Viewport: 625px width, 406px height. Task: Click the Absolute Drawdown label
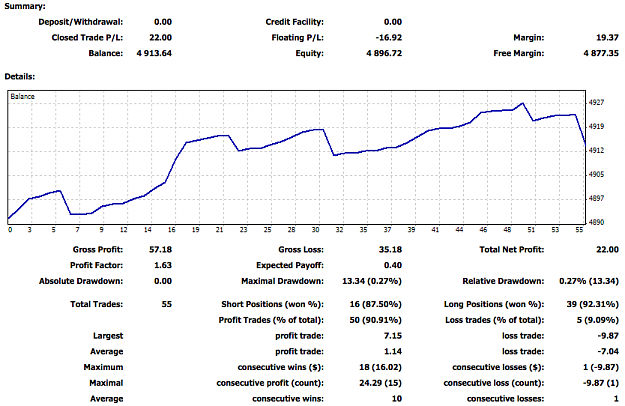point(81,281)
